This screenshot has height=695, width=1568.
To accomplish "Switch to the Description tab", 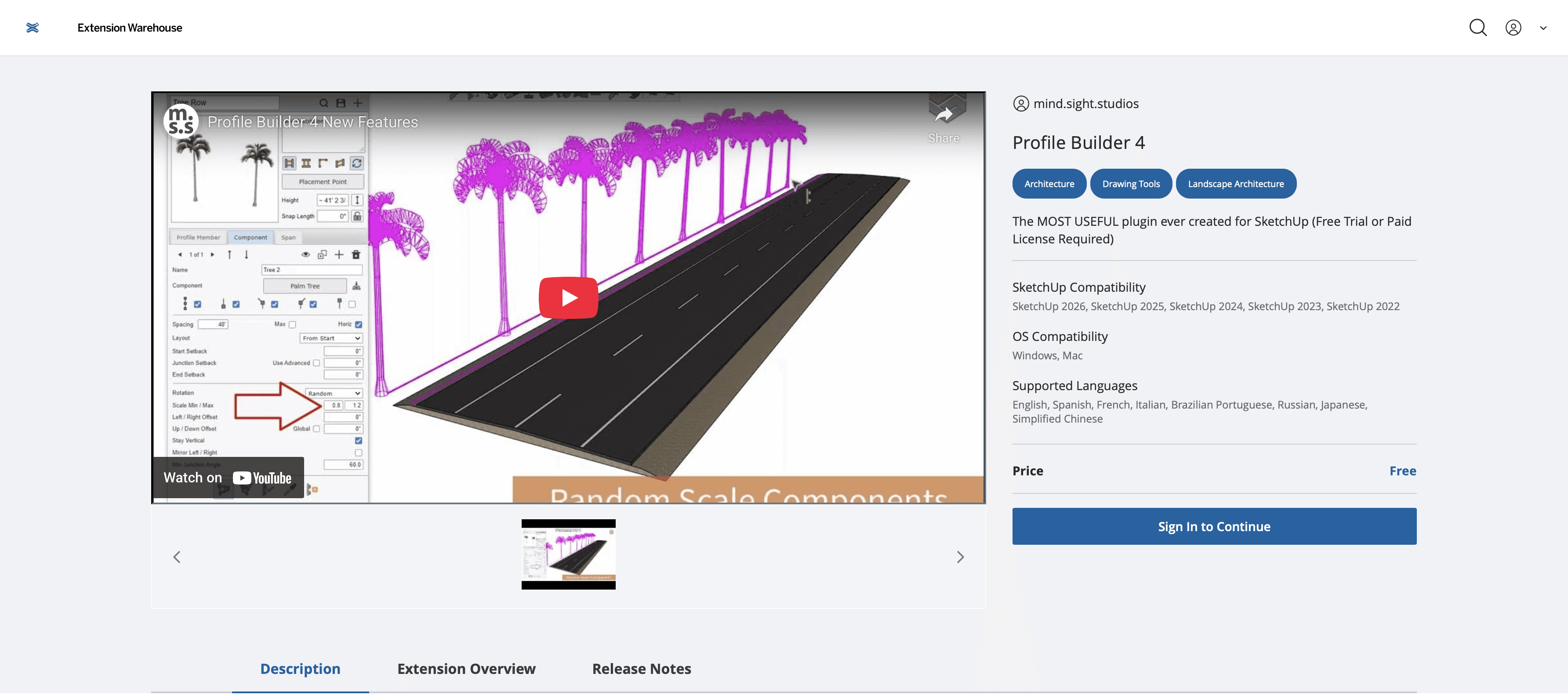I will click(300, 668).
